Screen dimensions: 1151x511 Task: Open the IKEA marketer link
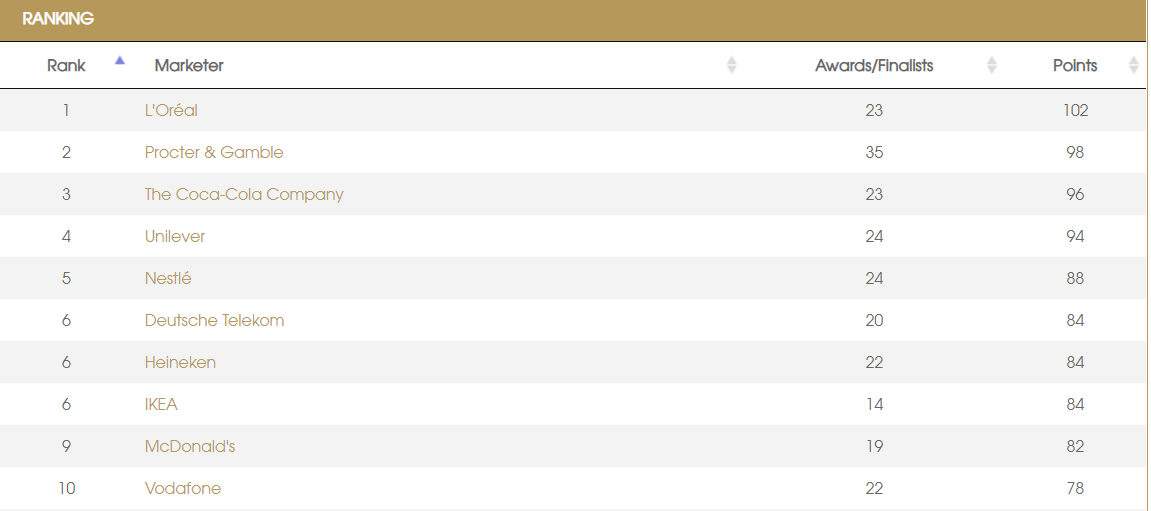pos(161,405)
